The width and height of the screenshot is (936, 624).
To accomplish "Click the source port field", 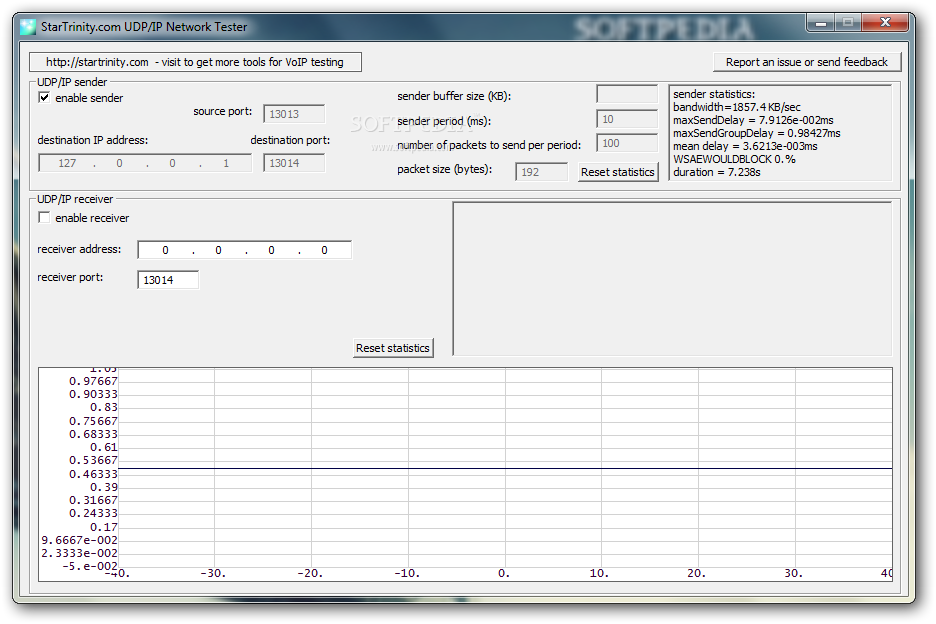I will pos(294,114).
